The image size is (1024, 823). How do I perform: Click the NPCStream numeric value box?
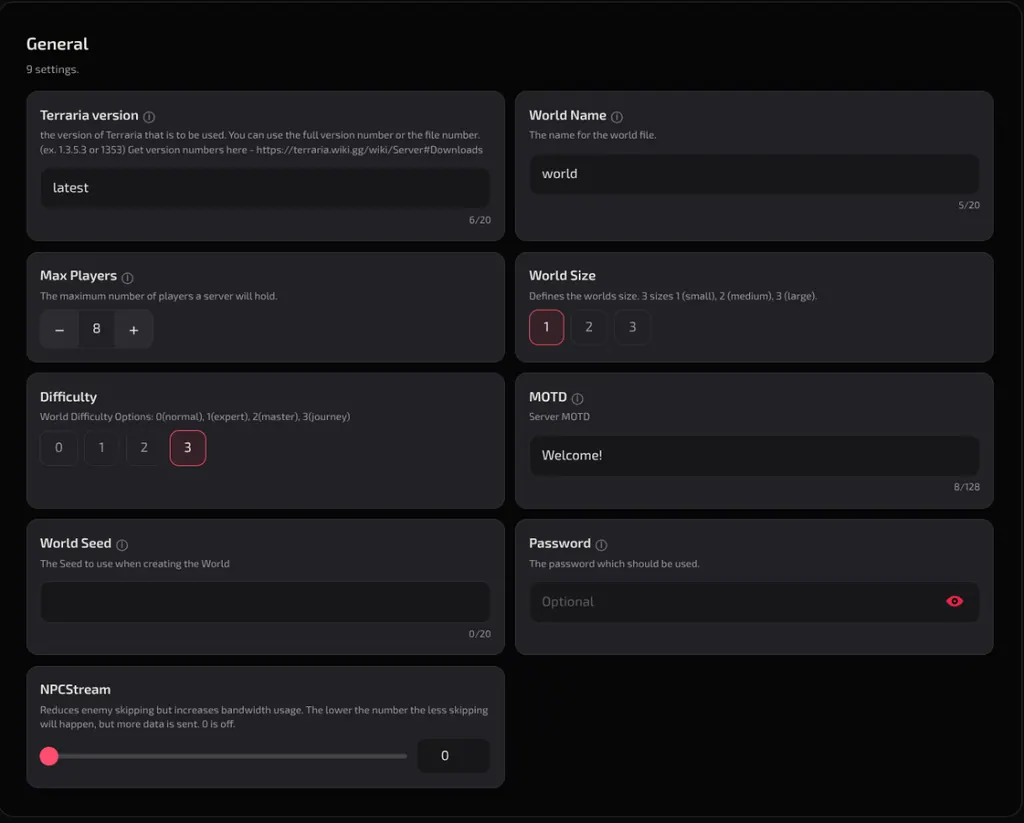coord(453,756)
